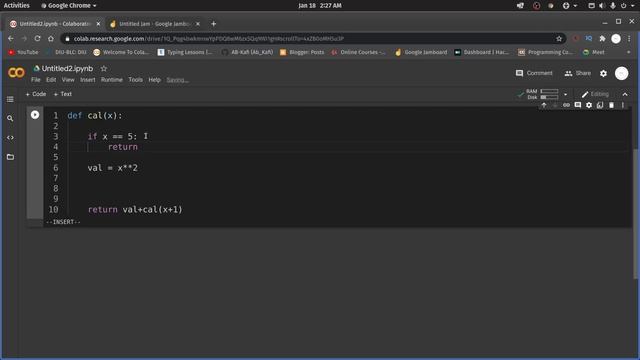Image resolution: width=640 pixels, height=360 pixels.
Task: Click the IQ extension icon
Action: pyautogui.click(x=589, y=38)
